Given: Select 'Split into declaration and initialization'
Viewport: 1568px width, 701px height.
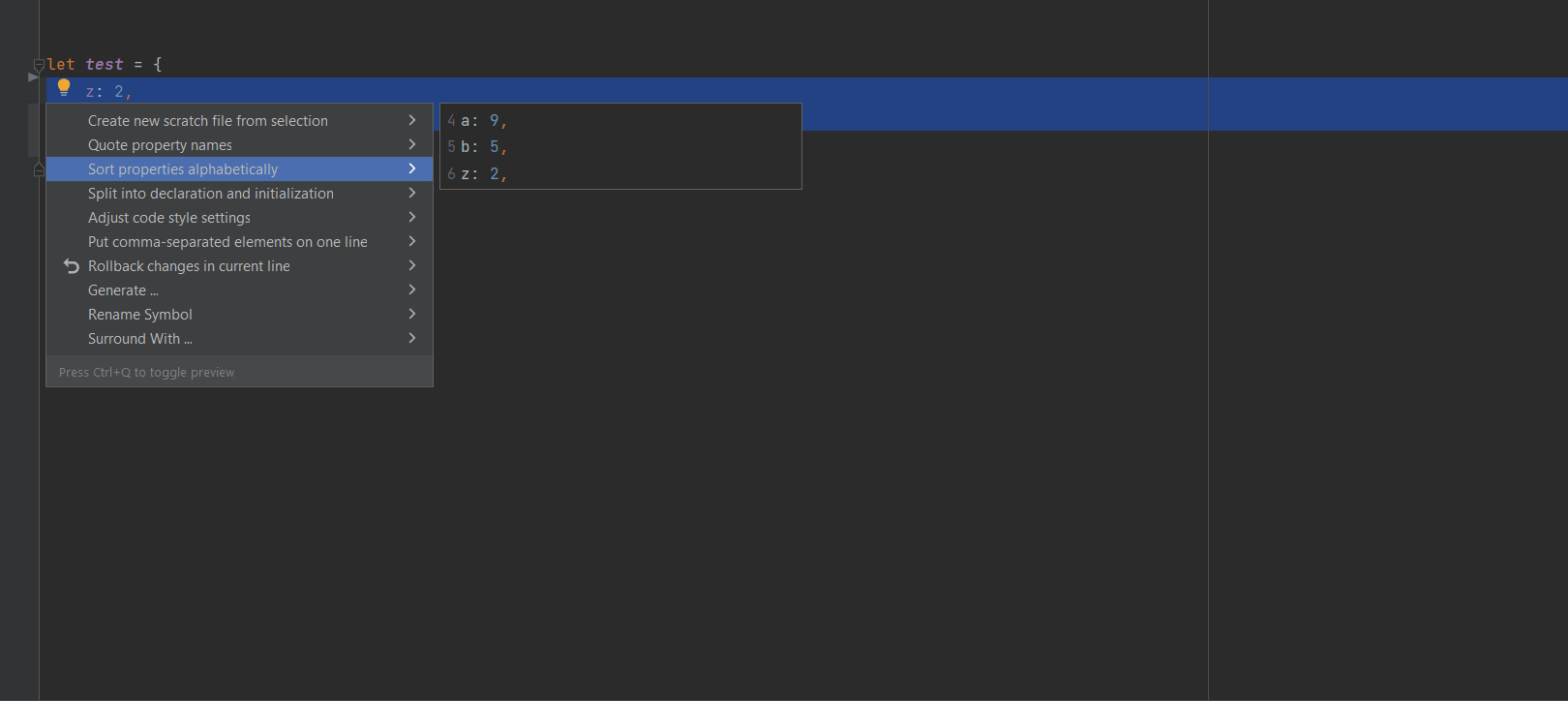Looking at the screenshot, I should point(210,194).
